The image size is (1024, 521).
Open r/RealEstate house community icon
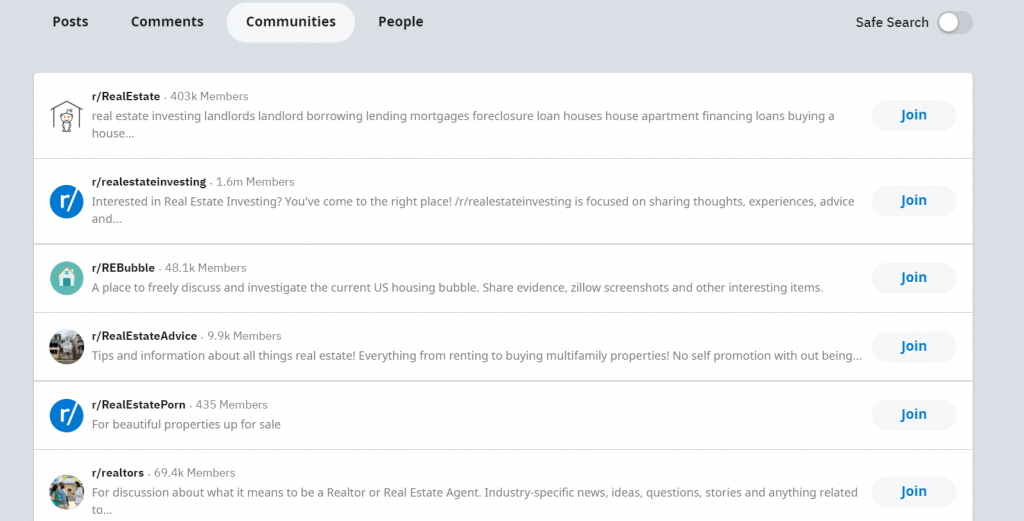(x=66, y=116)
